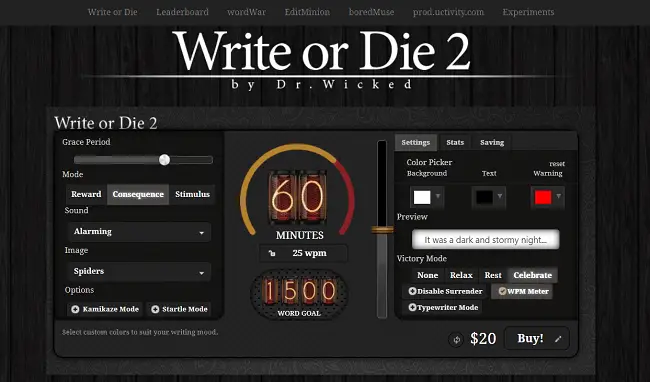650x382 pixels.
Task: Open the Experiments nav link
Action: click(x=528, y=12)
